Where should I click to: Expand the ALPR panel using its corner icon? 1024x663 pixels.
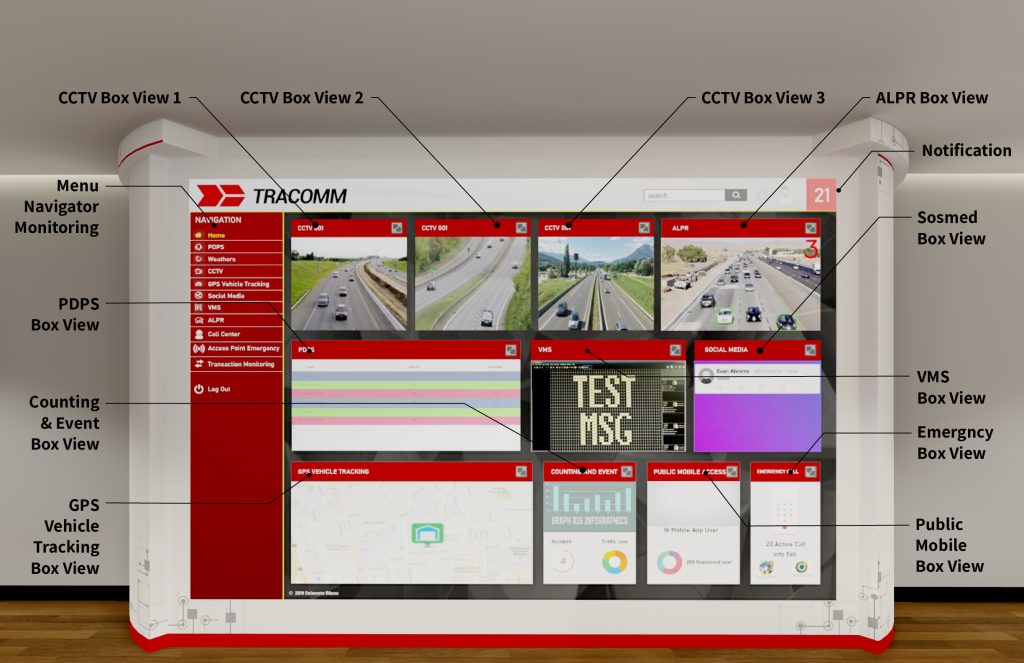(810, 228)
